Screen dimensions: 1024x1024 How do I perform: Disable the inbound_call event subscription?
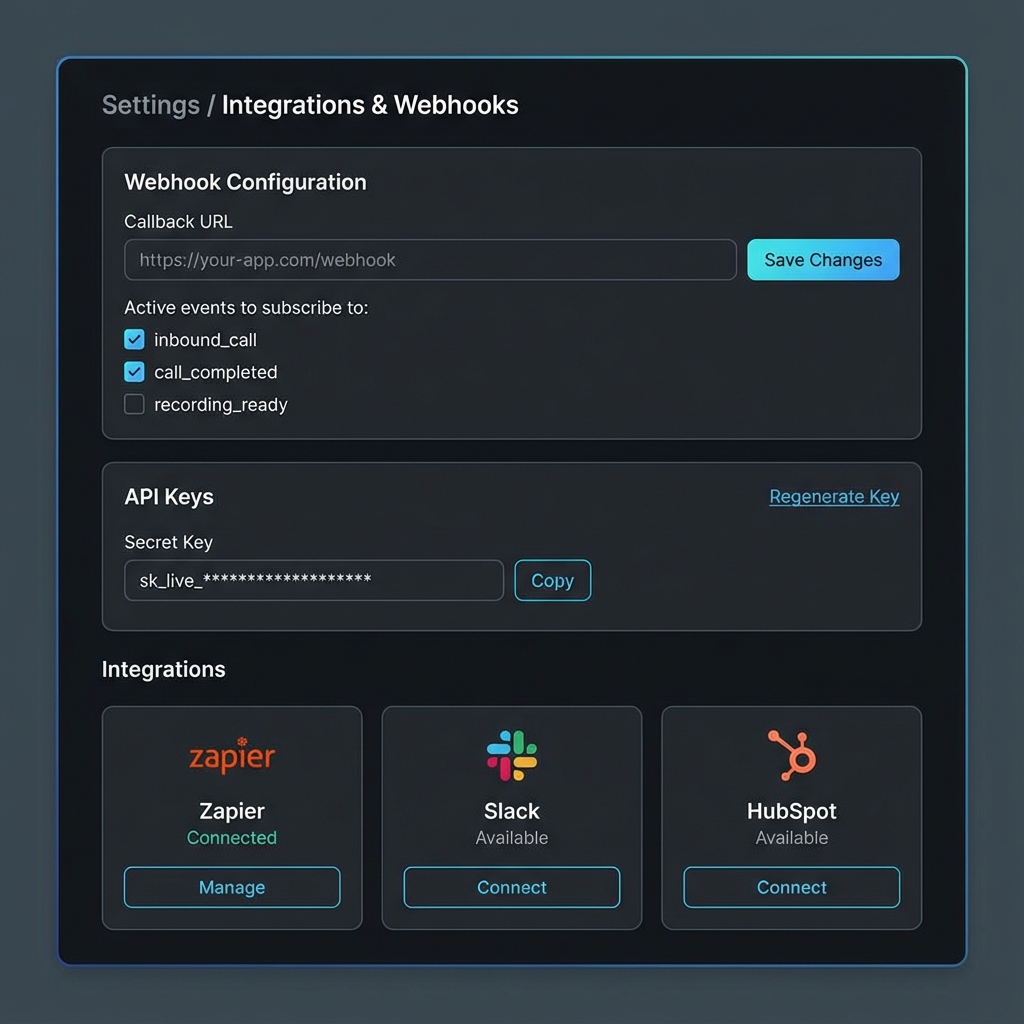[134, 339]
